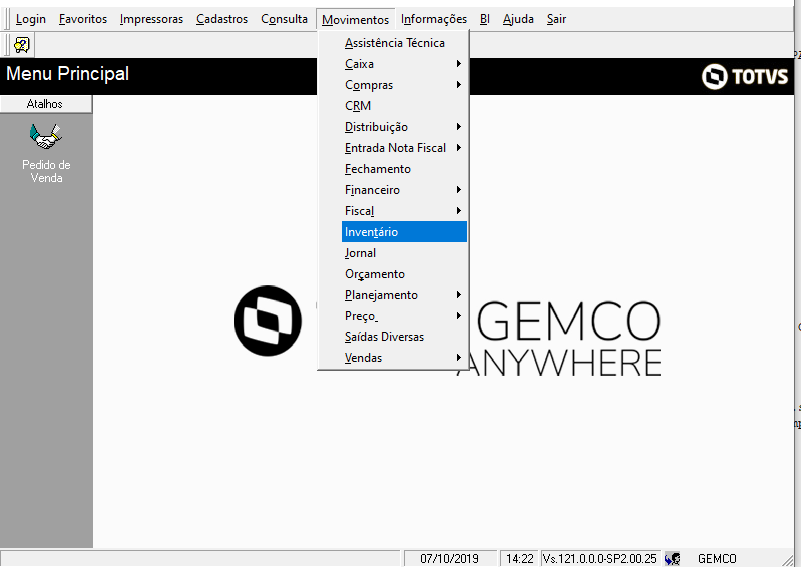Click the date 07/10/2019 in status bar
The height and width of the screenshot is (567, 801).
pos(450,558)
